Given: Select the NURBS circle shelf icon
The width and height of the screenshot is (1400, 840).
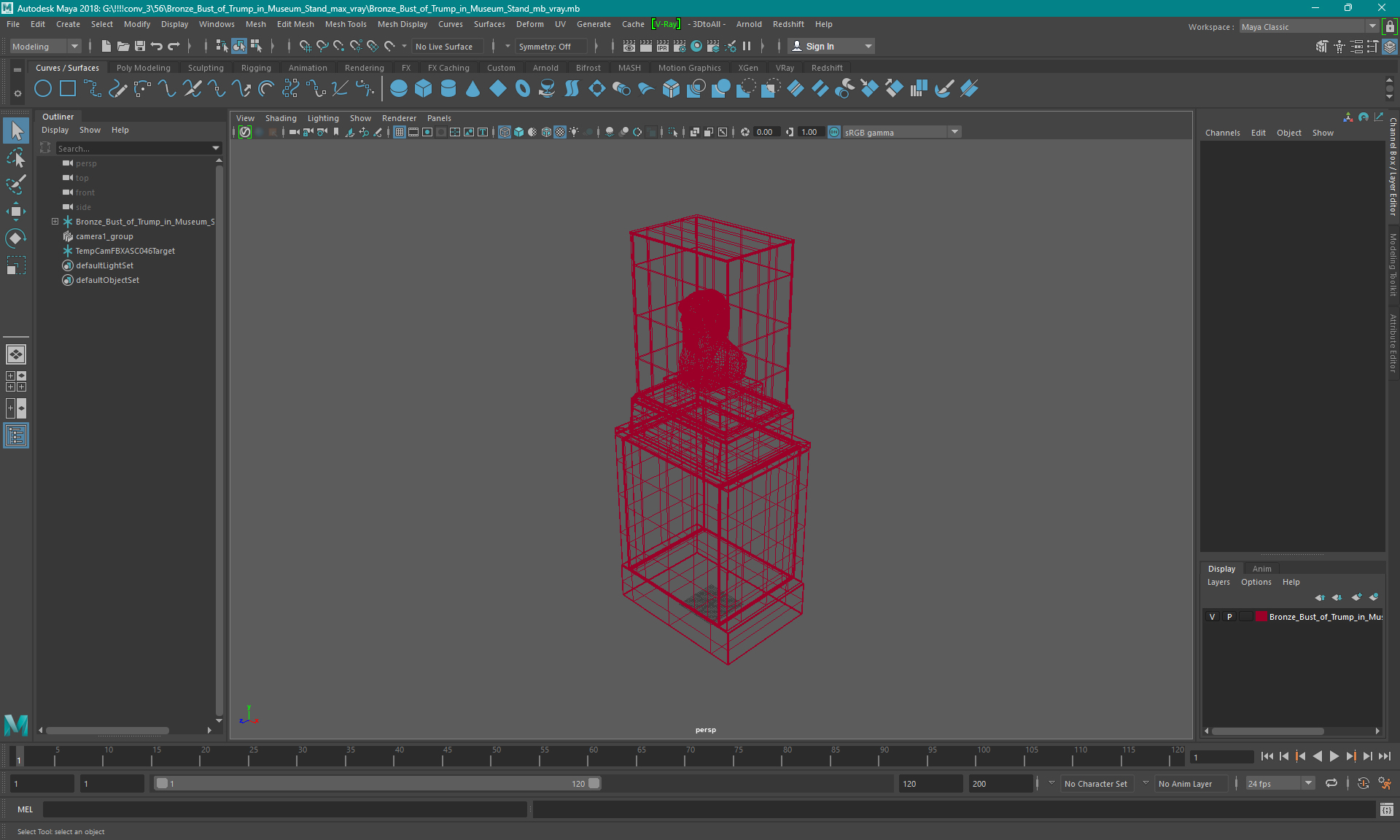Looking at the screenshot, I should click(x=43, y=89).
